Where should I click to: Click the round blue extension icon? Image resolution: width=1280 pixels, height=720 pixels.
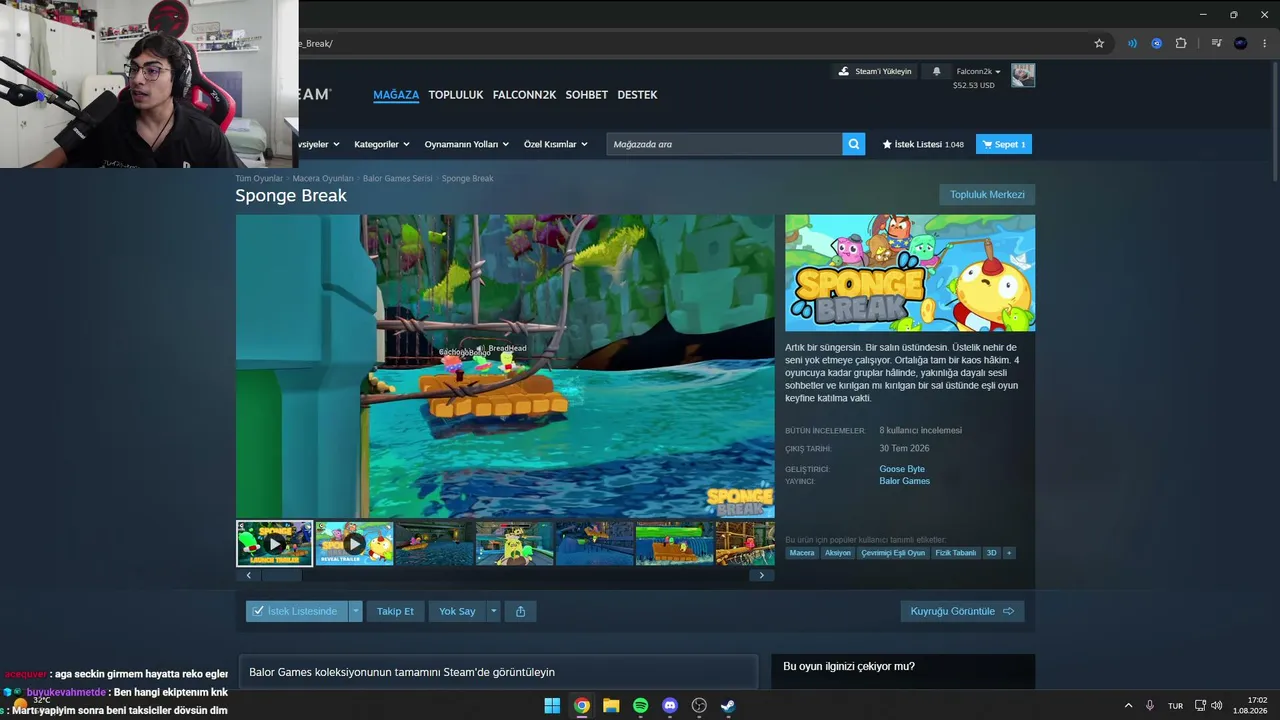(x=1157, y=43)
